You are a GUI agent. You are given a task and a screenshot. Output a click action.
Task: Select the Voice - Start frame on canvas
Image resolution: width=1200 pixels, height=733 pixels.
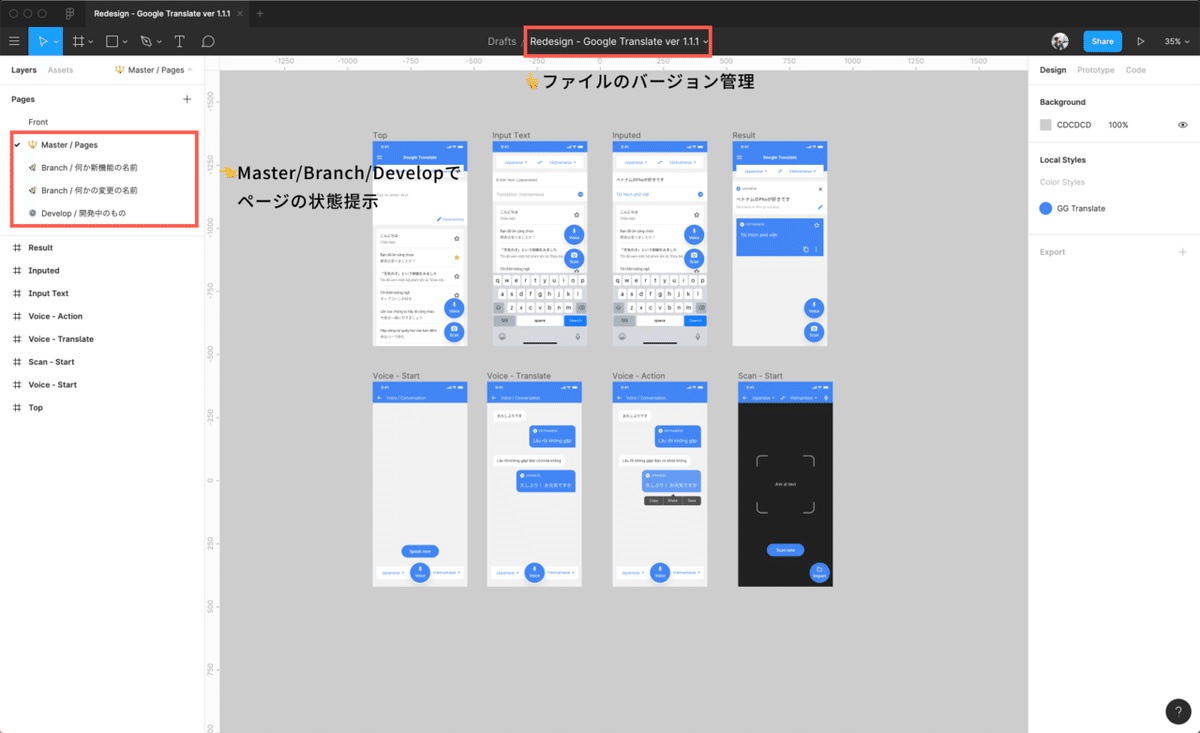click(x=420, y=484)
